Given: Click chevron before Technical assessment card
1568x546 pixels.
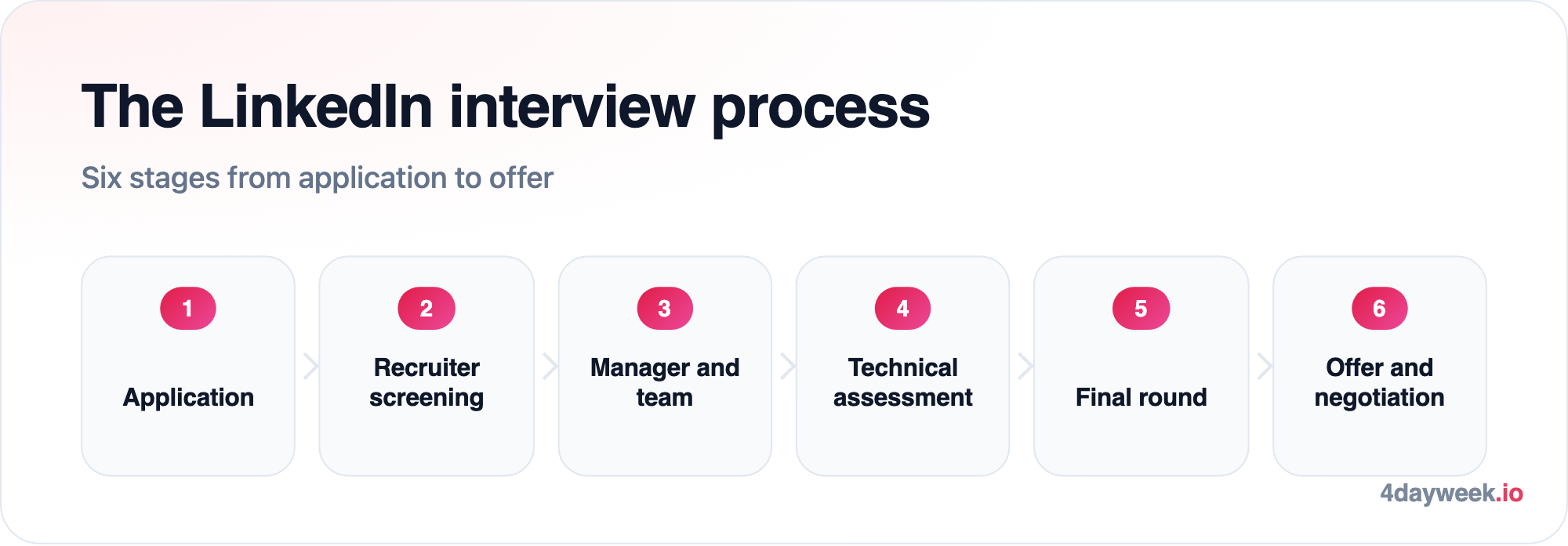Looking at the screenshot, I should pyautogui.click(x=788, y=366).
